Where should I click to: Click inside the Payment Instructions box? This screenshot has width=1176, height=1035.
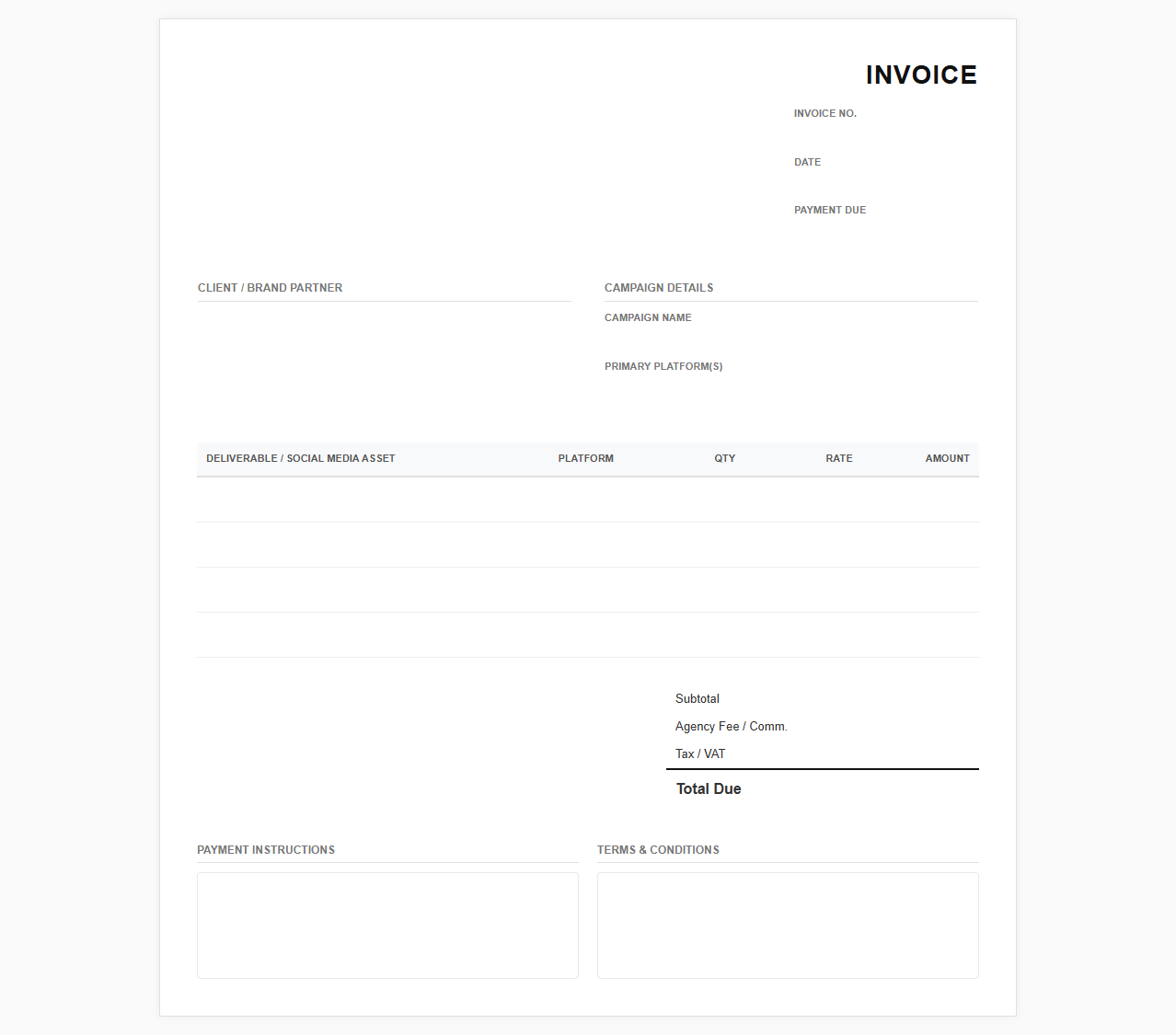[387, 926]
